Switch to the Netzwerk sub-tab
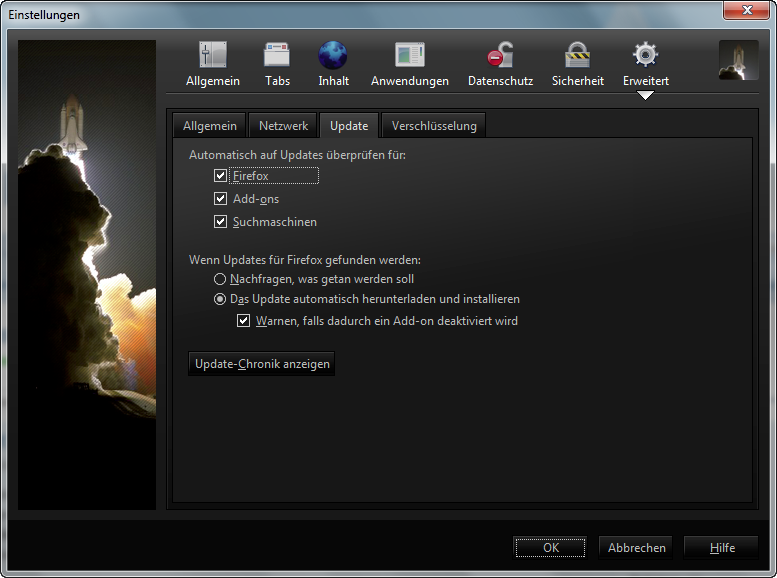 coord(283,126)
